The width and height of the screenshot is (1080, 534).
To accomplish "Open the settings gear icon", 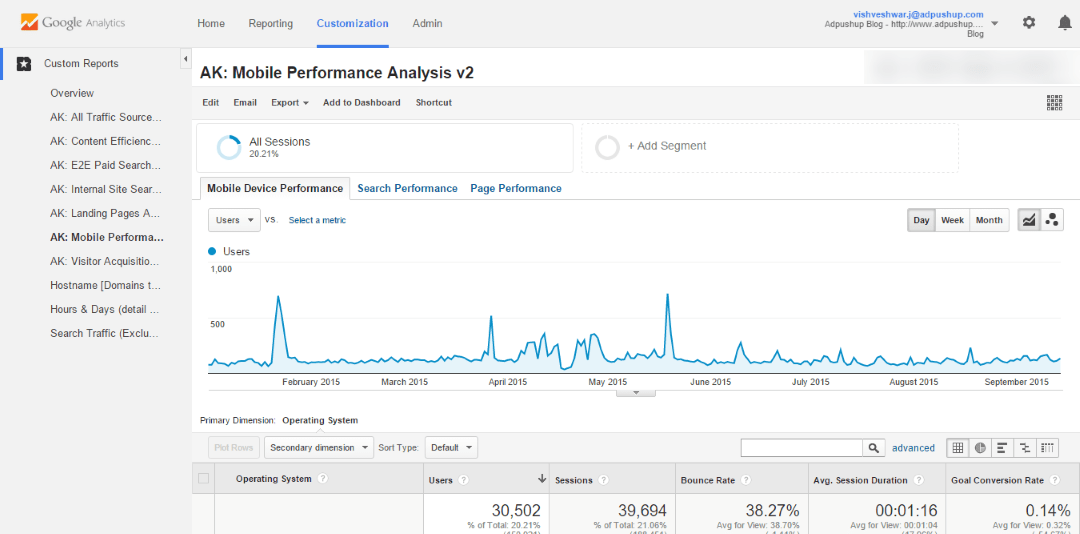I will point(1029,23).
